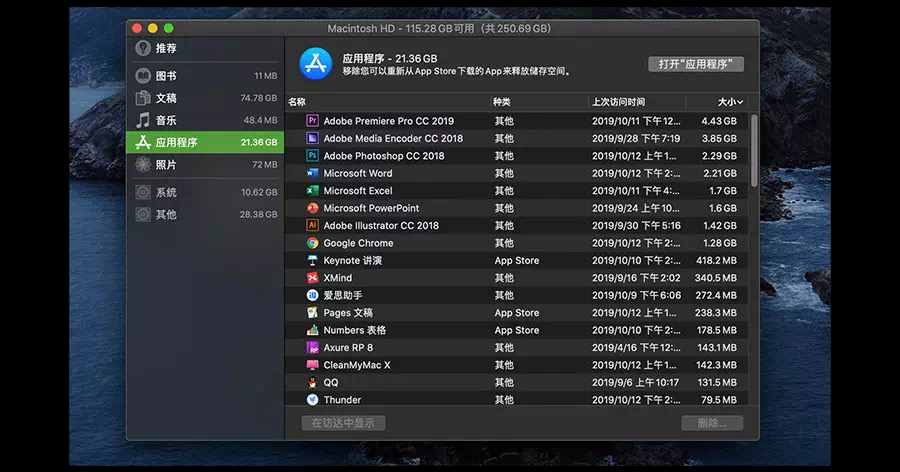Click the book icon beside 图书

pyautogui.click(x=143, y=75)
